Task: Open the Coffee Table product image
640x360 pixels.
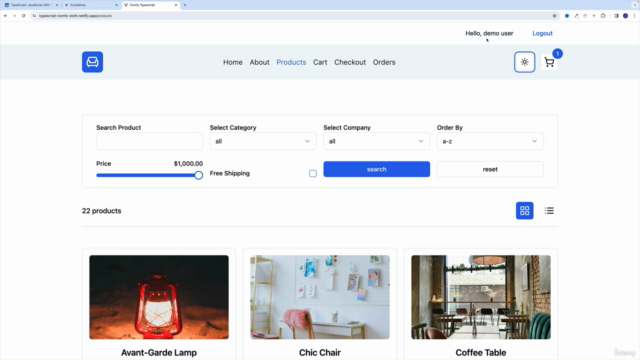Action: point(481,297)
